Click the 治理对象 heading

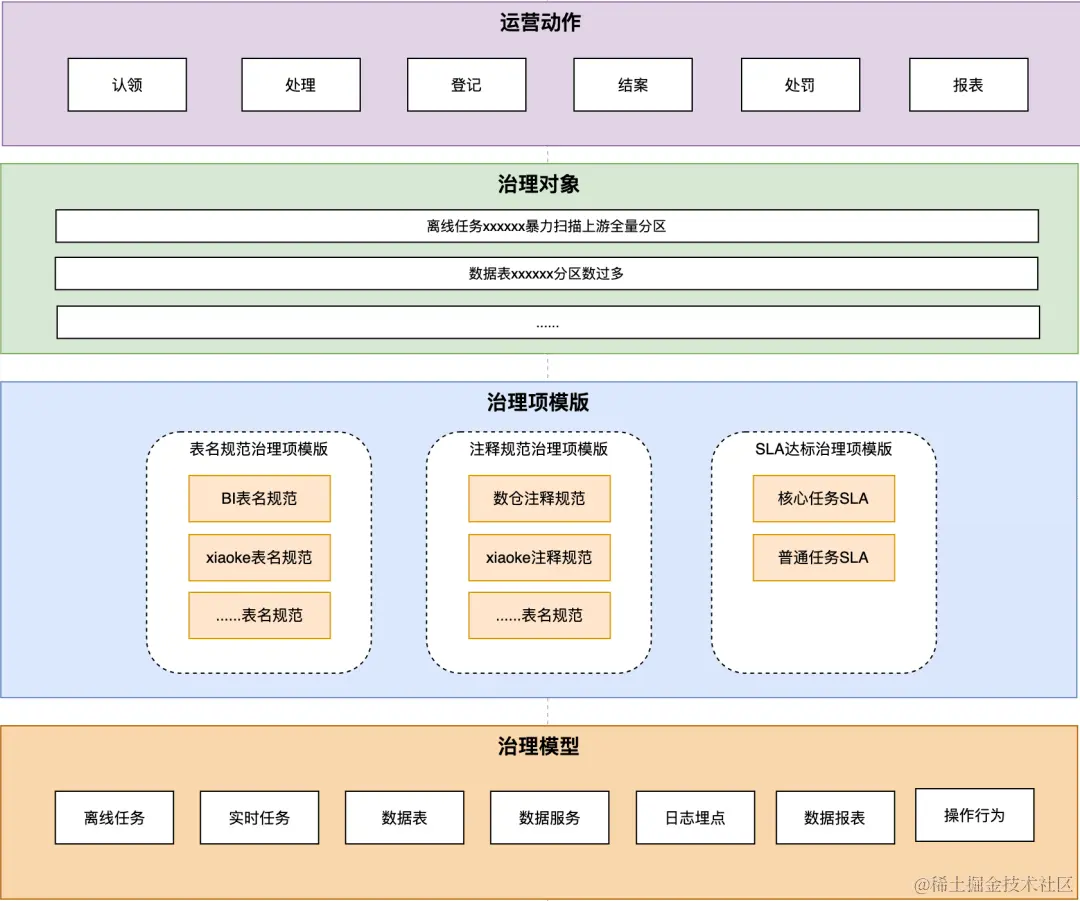pyautogui.click(x=539, y=184)
